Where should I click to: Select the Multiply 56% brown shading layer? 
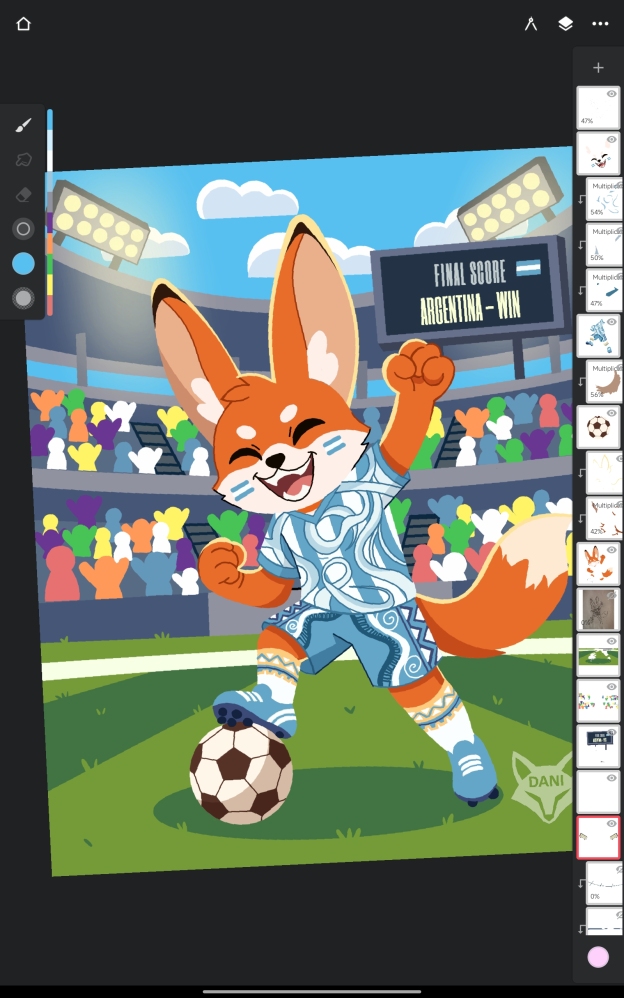[604, 381]
